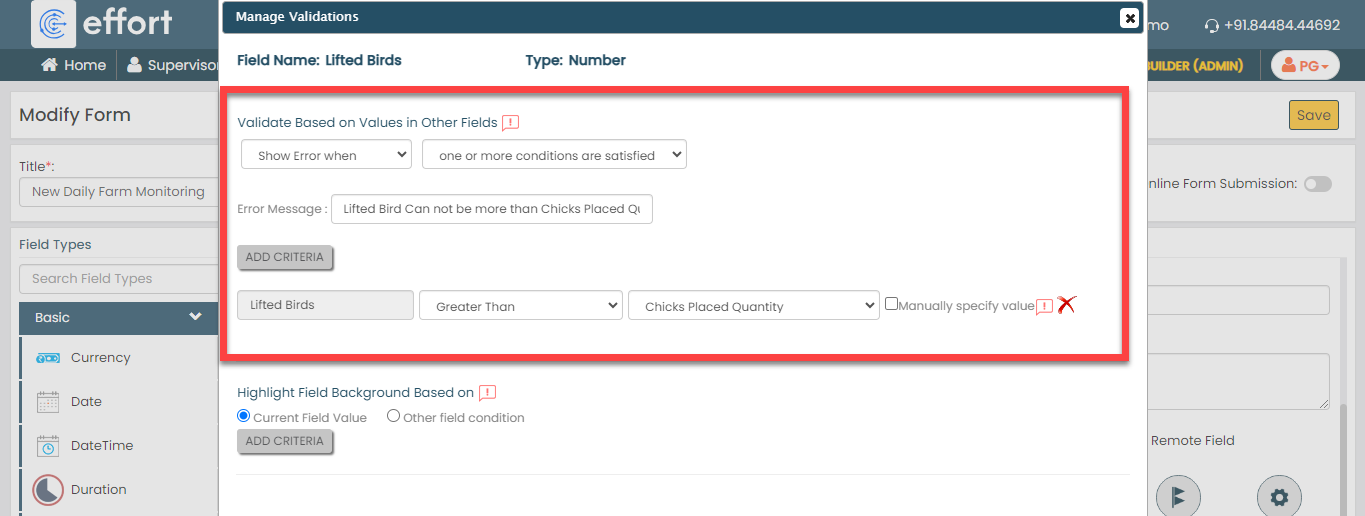Go to Home in navigation bar
Screen dimensions: 1365x516
point(73,65)
